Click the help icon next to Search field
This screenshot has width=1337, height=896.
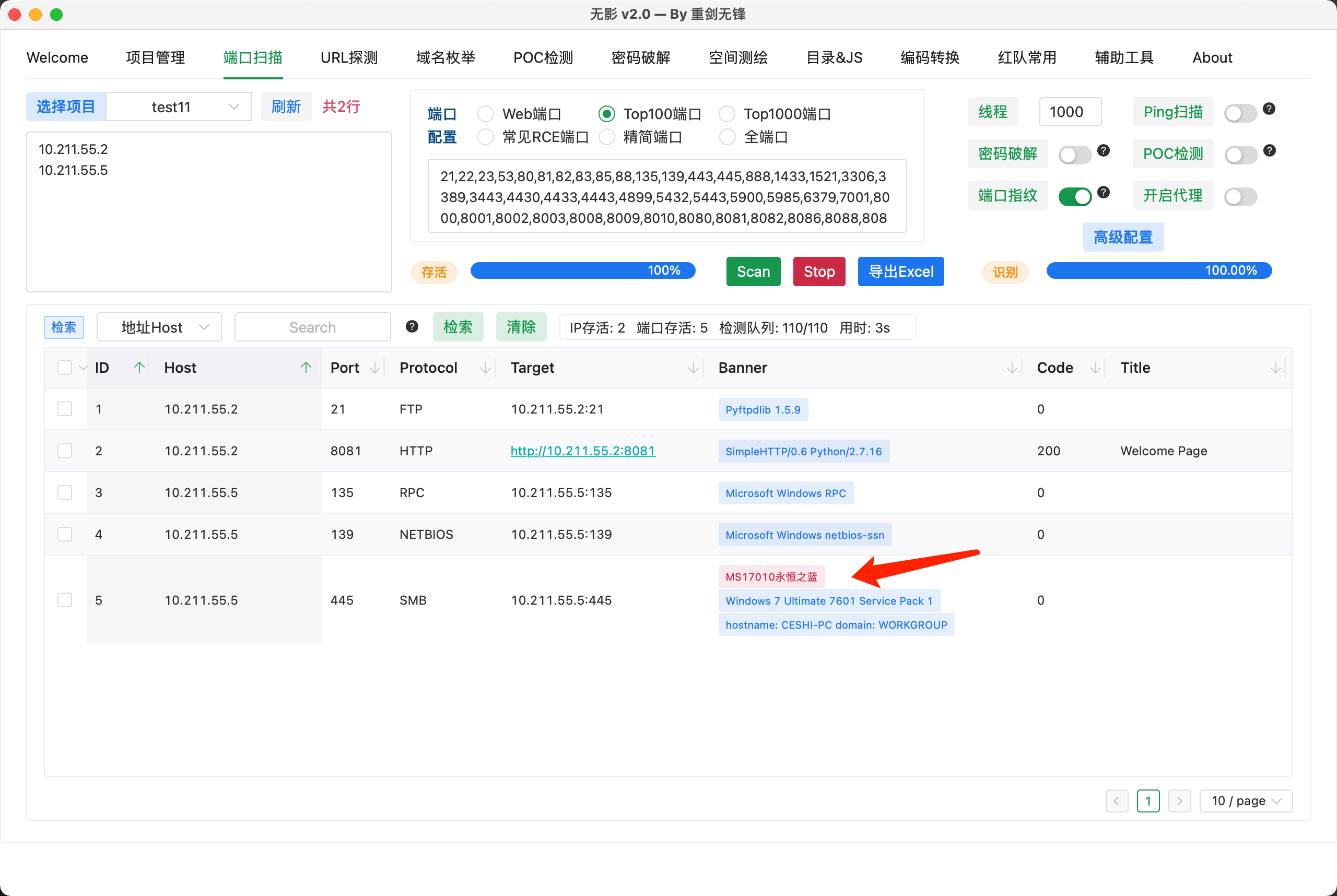pos(412,326)
